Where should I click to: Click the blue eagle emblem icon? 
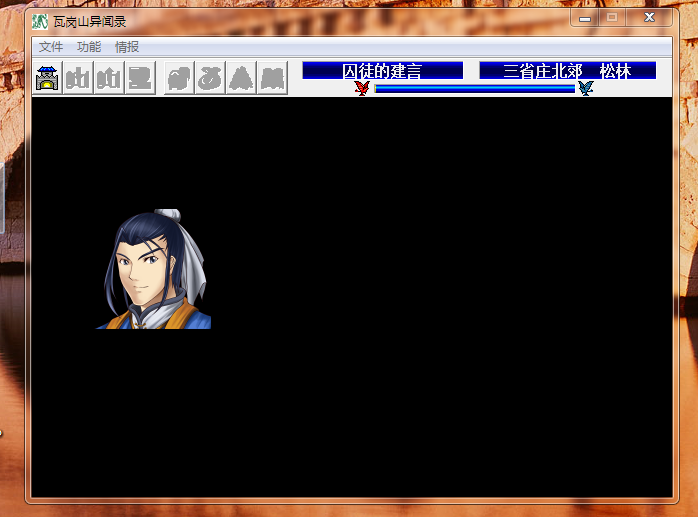pos(586,88)
